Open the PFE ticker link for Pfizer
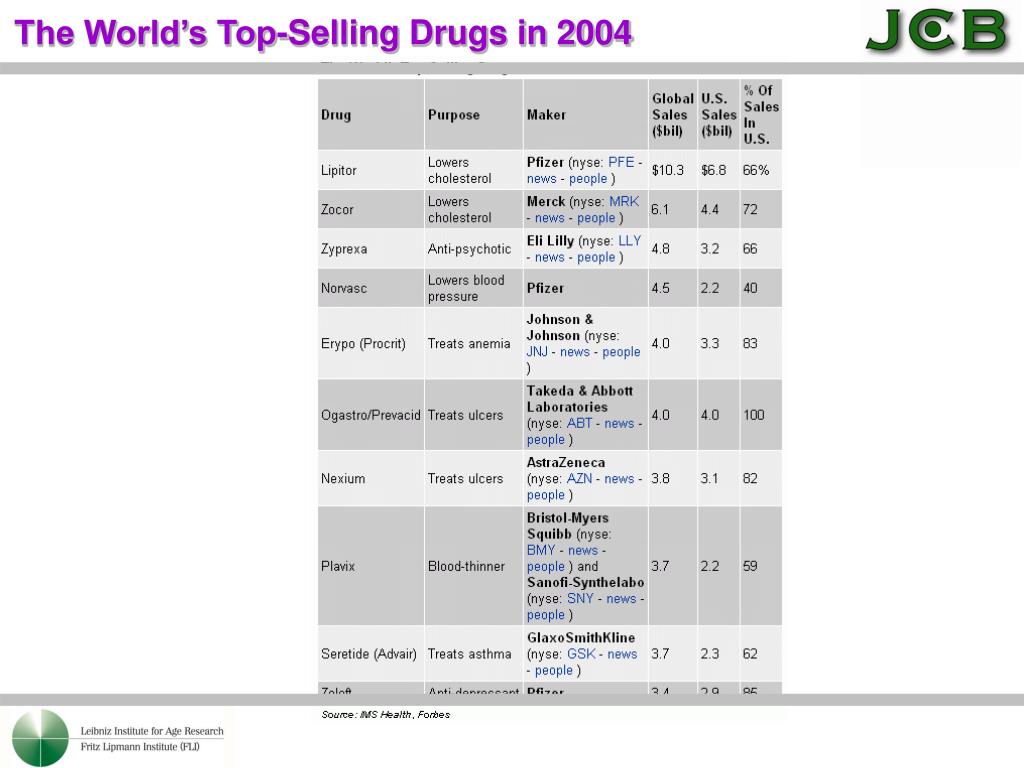Viewport: 1024px width, 768px height. (621, 162)
